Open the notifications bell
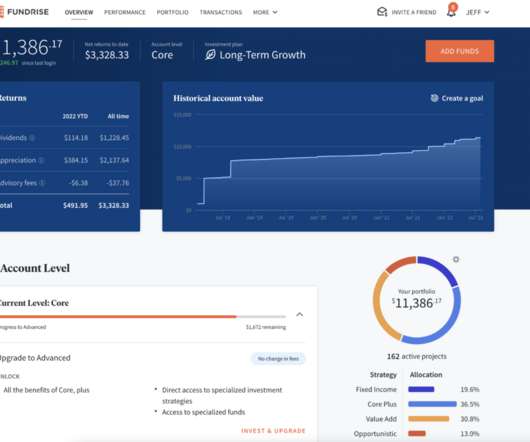The height and width of the screenshot is (442, 530). 452,10
